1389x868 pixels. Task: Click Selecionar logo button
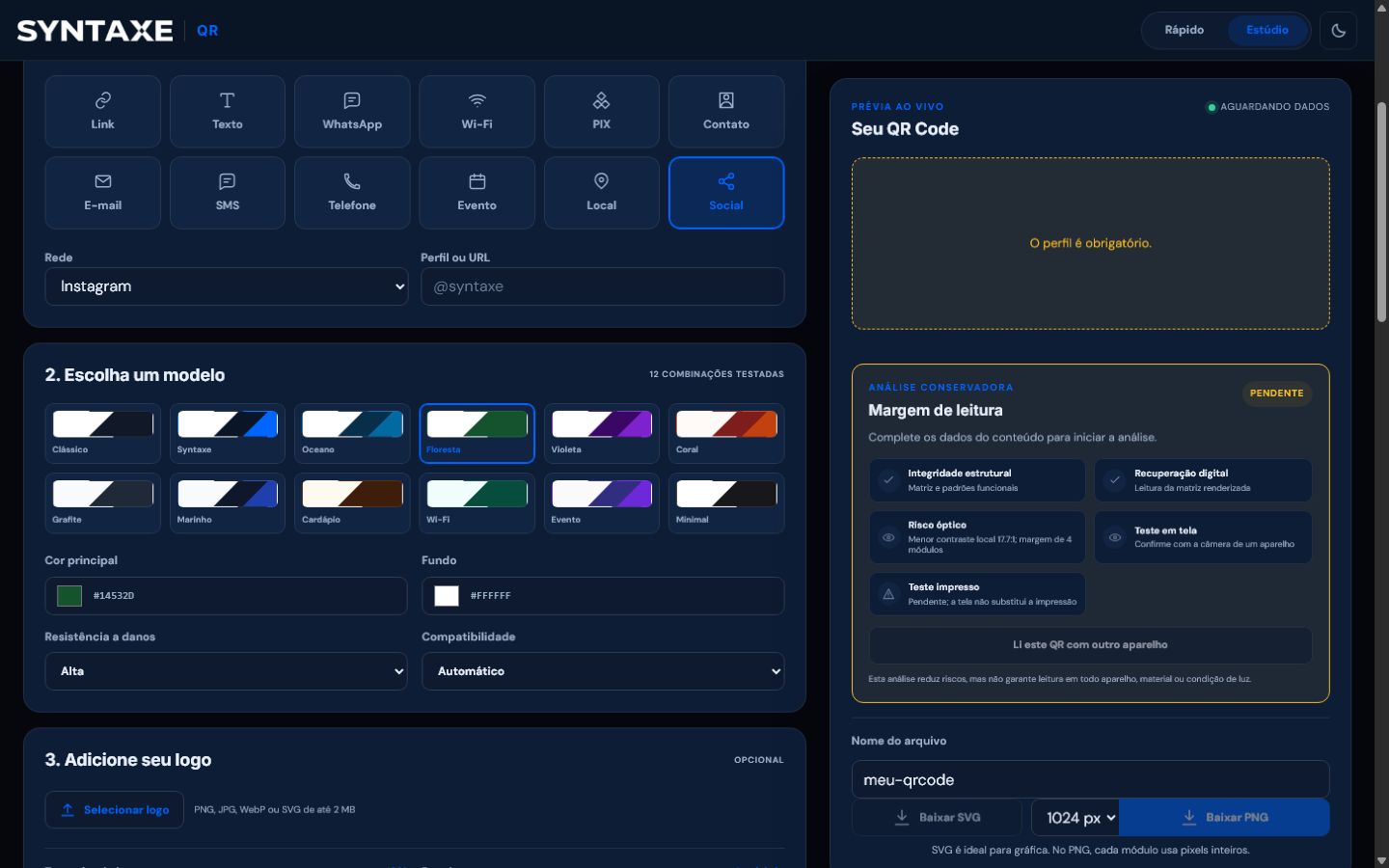coord(115,810)
